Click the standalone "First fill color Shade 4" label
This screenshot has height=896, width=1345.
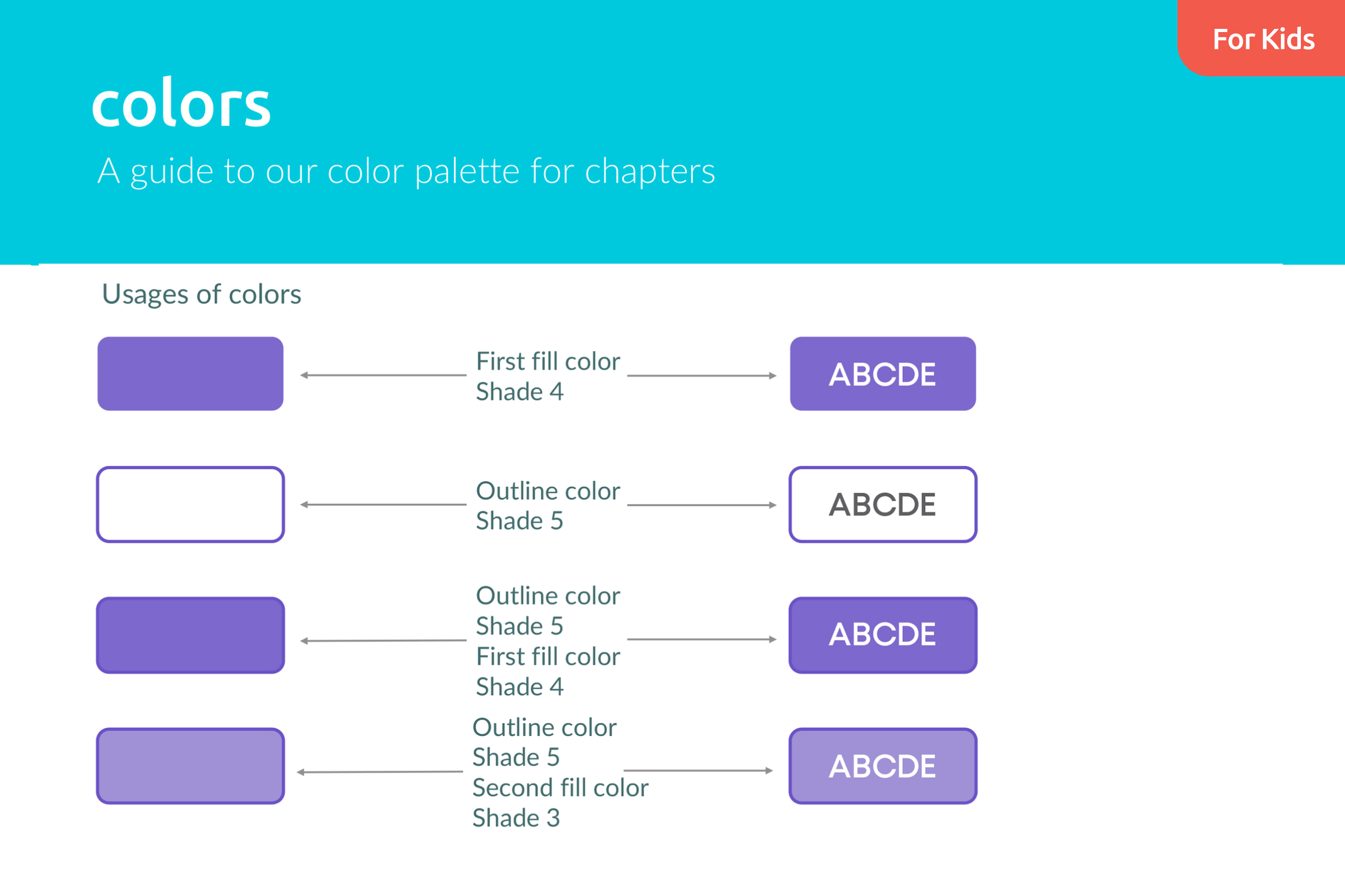pyautogui.click(x=547, y=377)
